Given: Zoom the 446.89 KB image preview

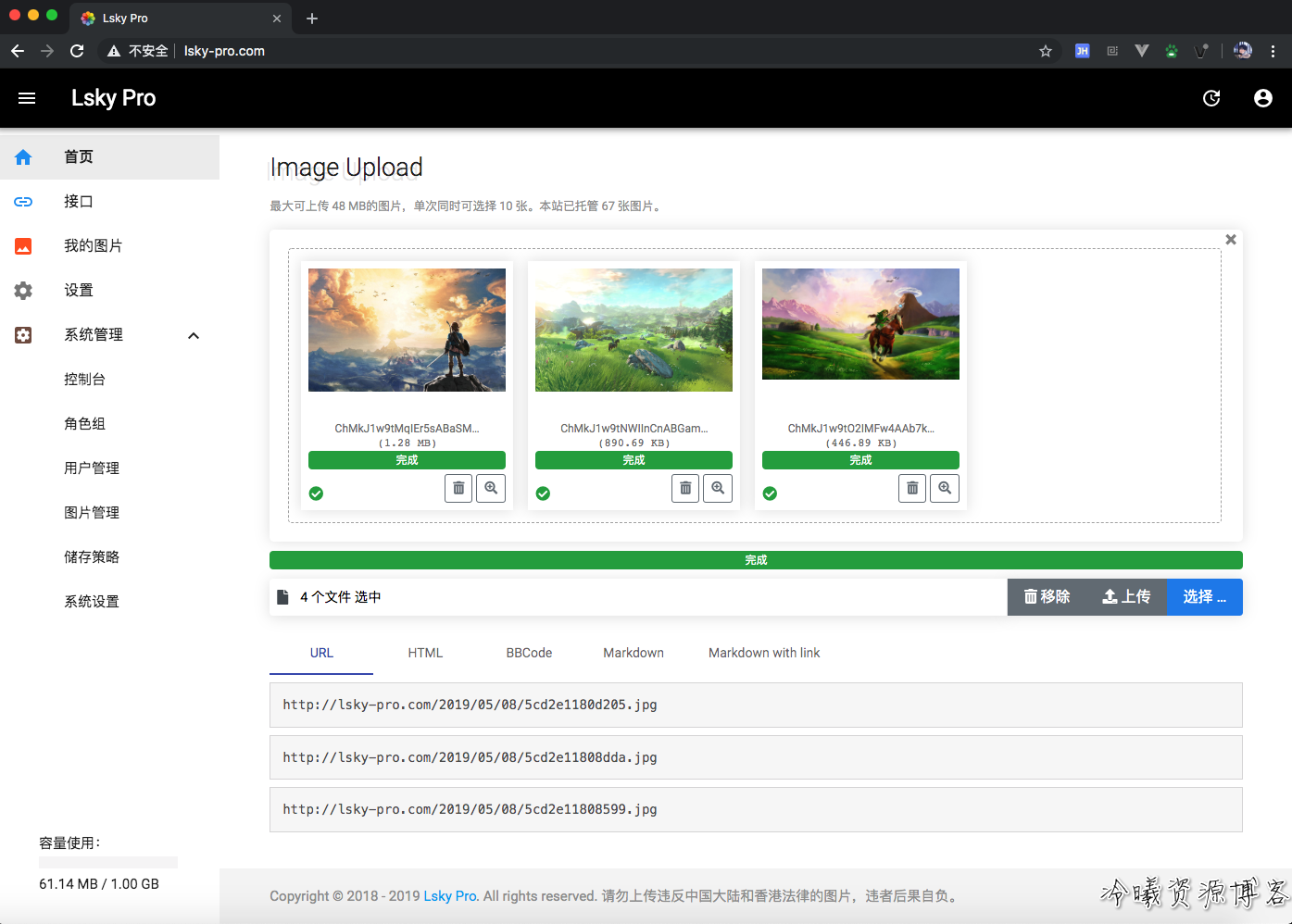Looking at the screenshot, I should point(945,488).
